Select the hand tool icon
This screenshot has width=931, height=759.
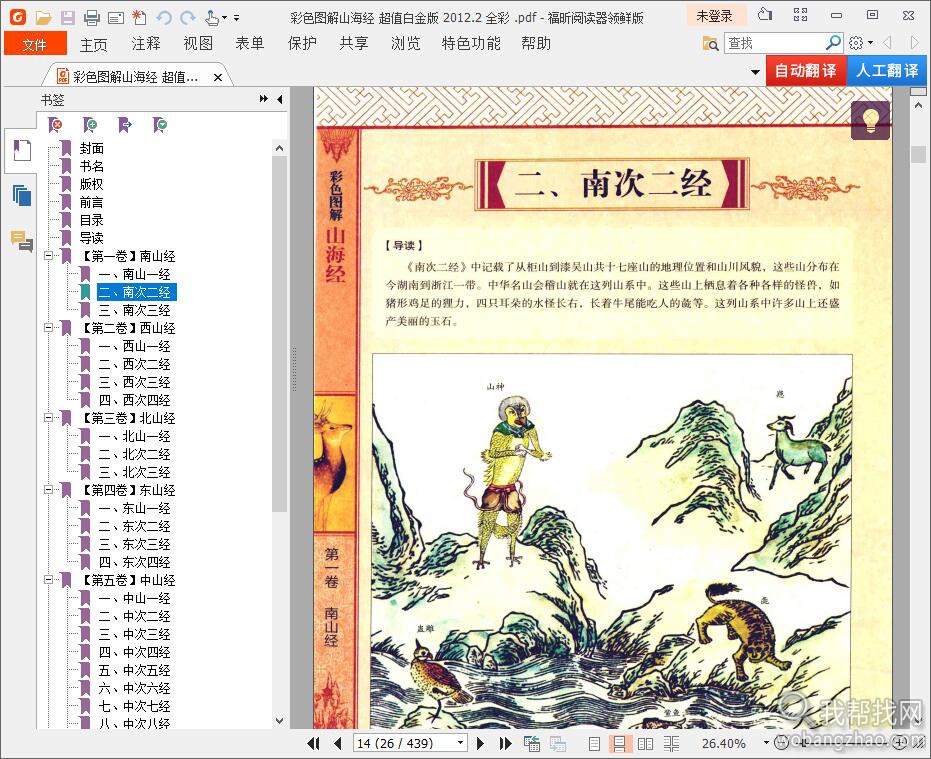tap(212, 18)
